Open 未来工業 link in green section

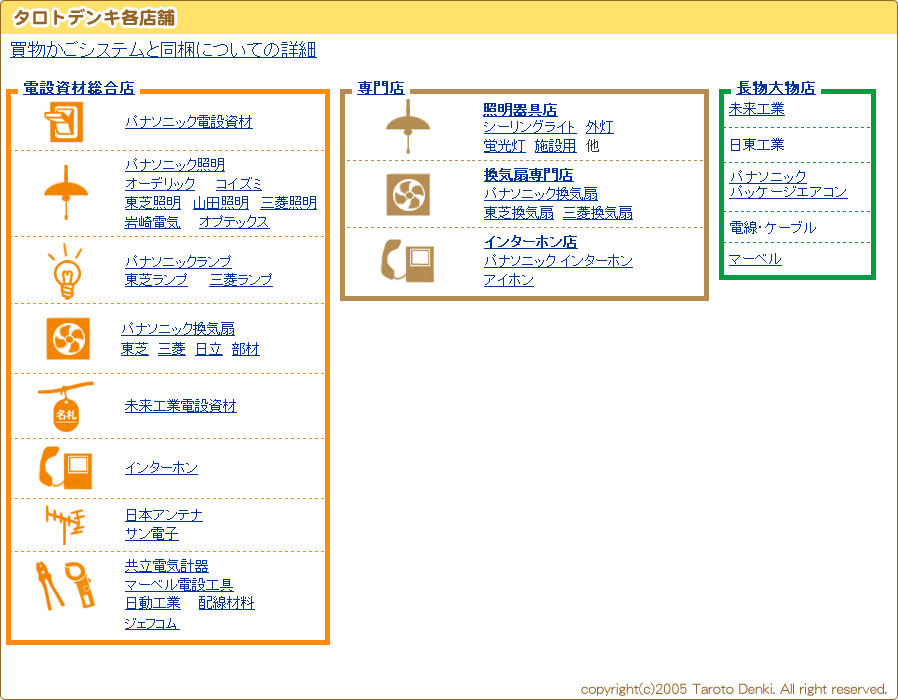point(757,109)
